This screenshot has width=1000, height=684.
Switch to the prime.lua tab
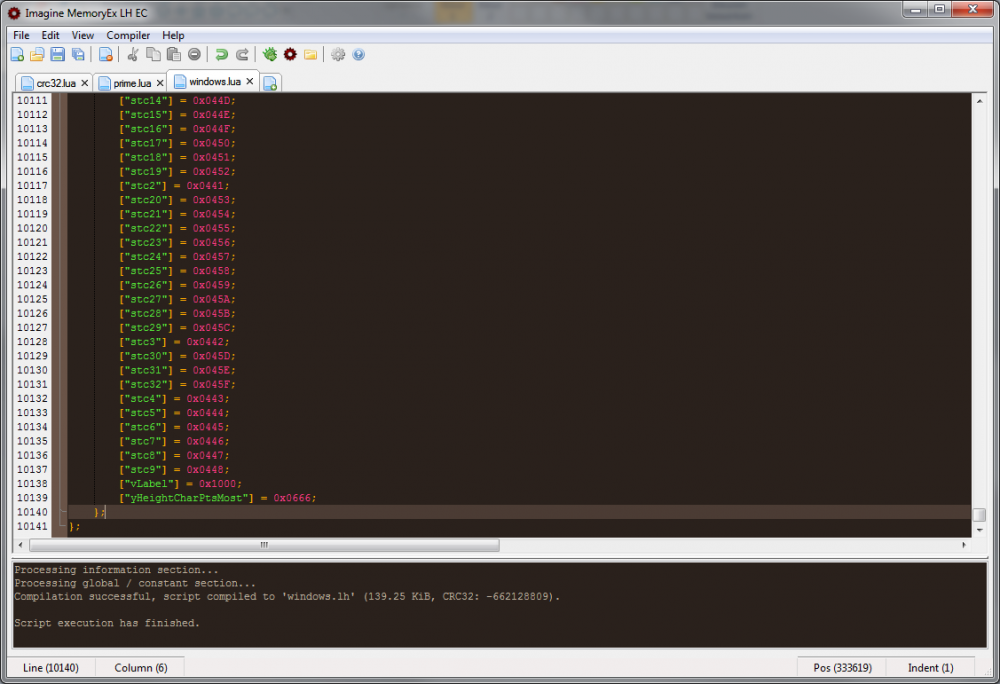pyautogui.click(x=130, y=83)
